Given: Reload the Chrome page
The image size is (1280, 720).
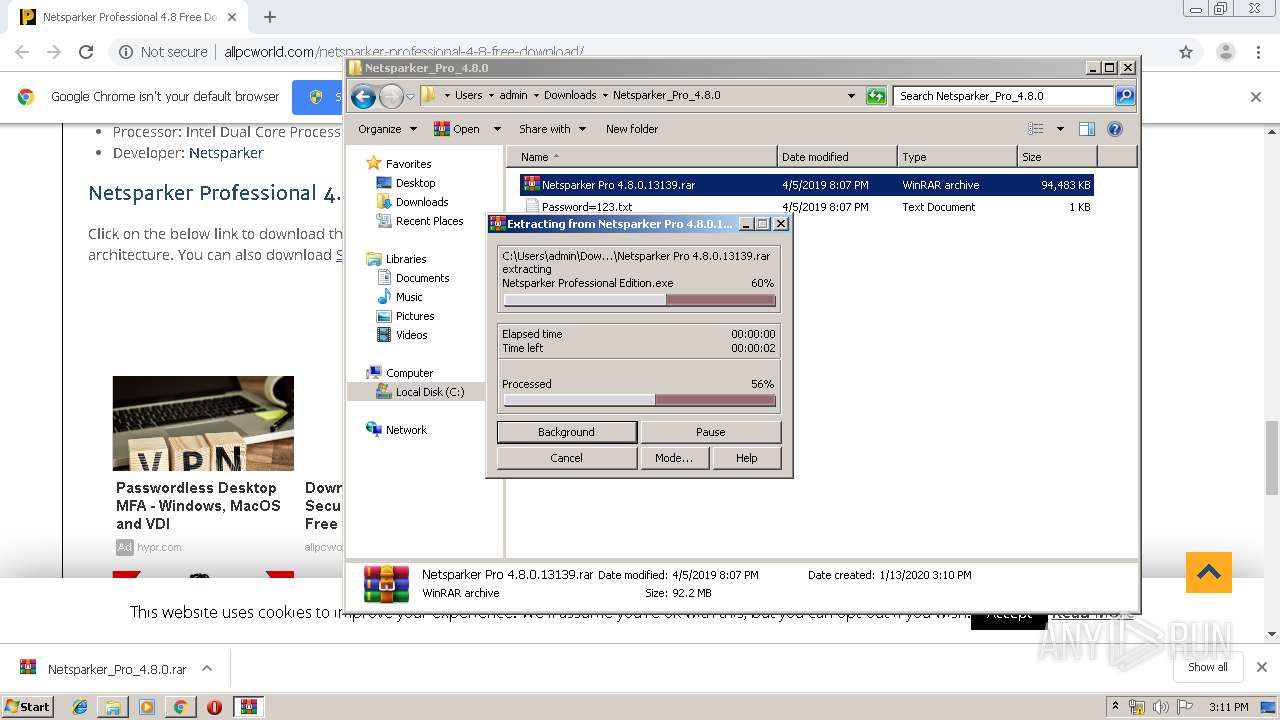Looking at the screenshot, I should point(86,52).
